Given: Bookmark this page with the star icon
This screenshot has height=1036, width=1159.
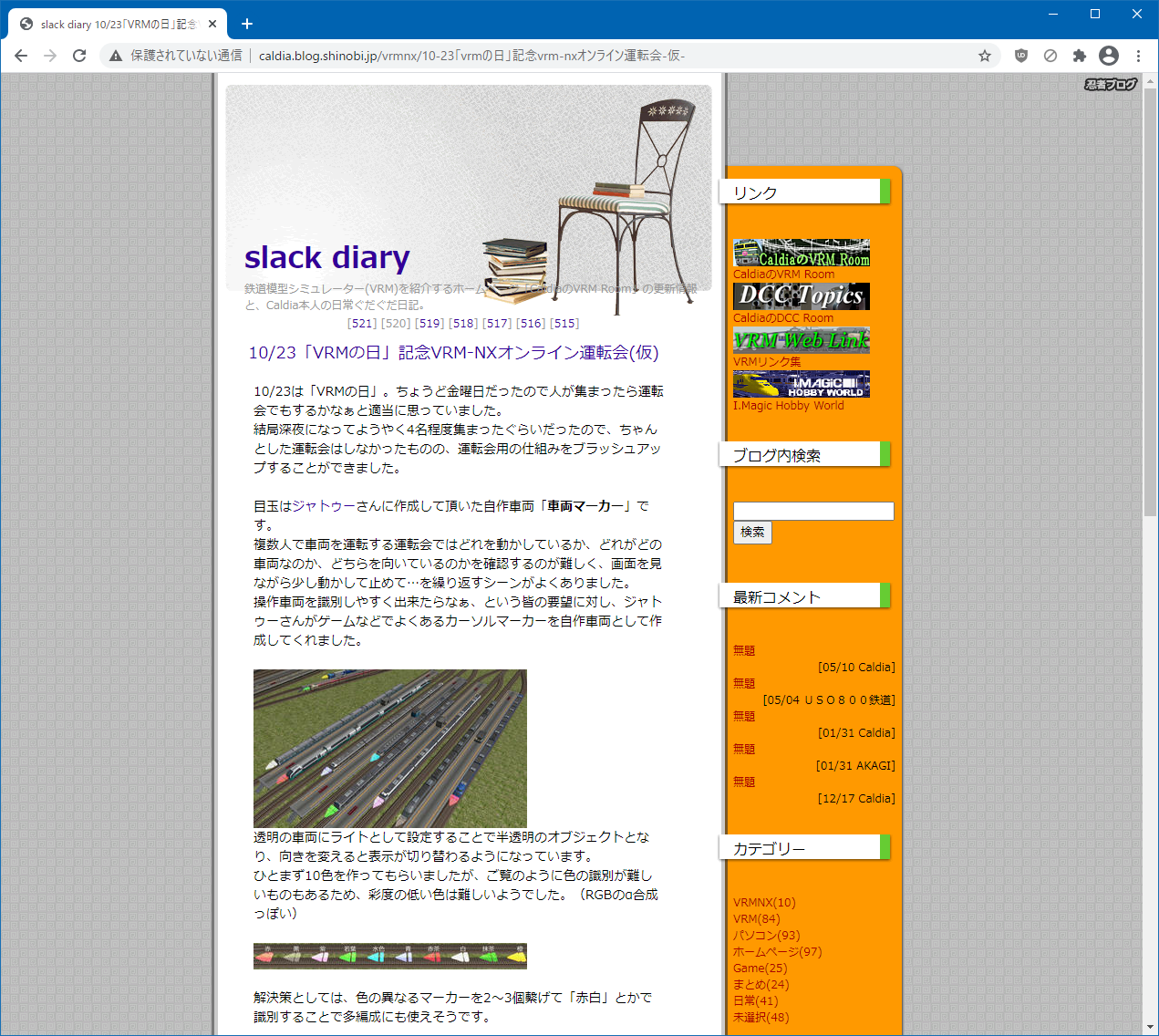Looking at the screenshot, I should coord(985,56).
